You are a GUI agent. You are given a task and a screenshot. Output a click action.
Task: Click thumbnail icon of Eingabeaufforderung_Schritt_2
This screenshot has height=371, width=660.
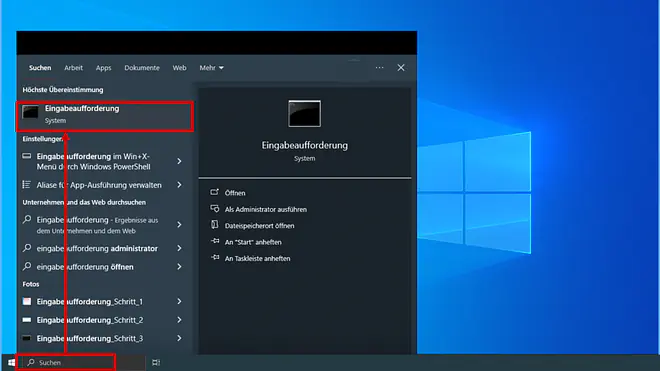coord(27,320)
